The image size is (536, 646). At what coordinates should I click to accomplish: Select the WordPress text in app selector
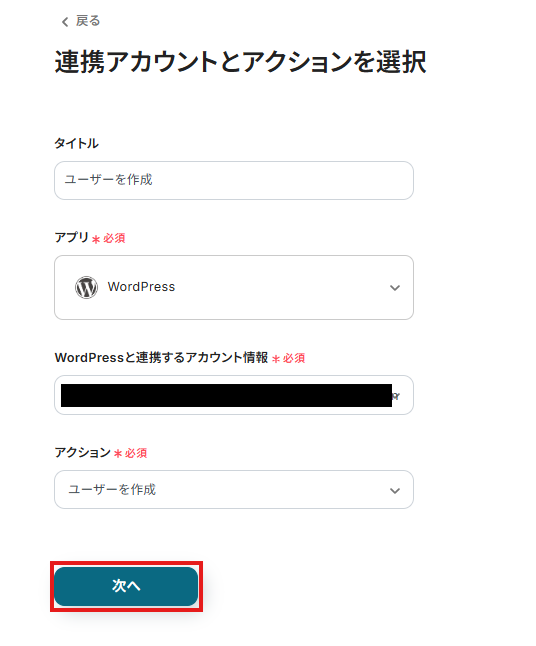(141, 287)
